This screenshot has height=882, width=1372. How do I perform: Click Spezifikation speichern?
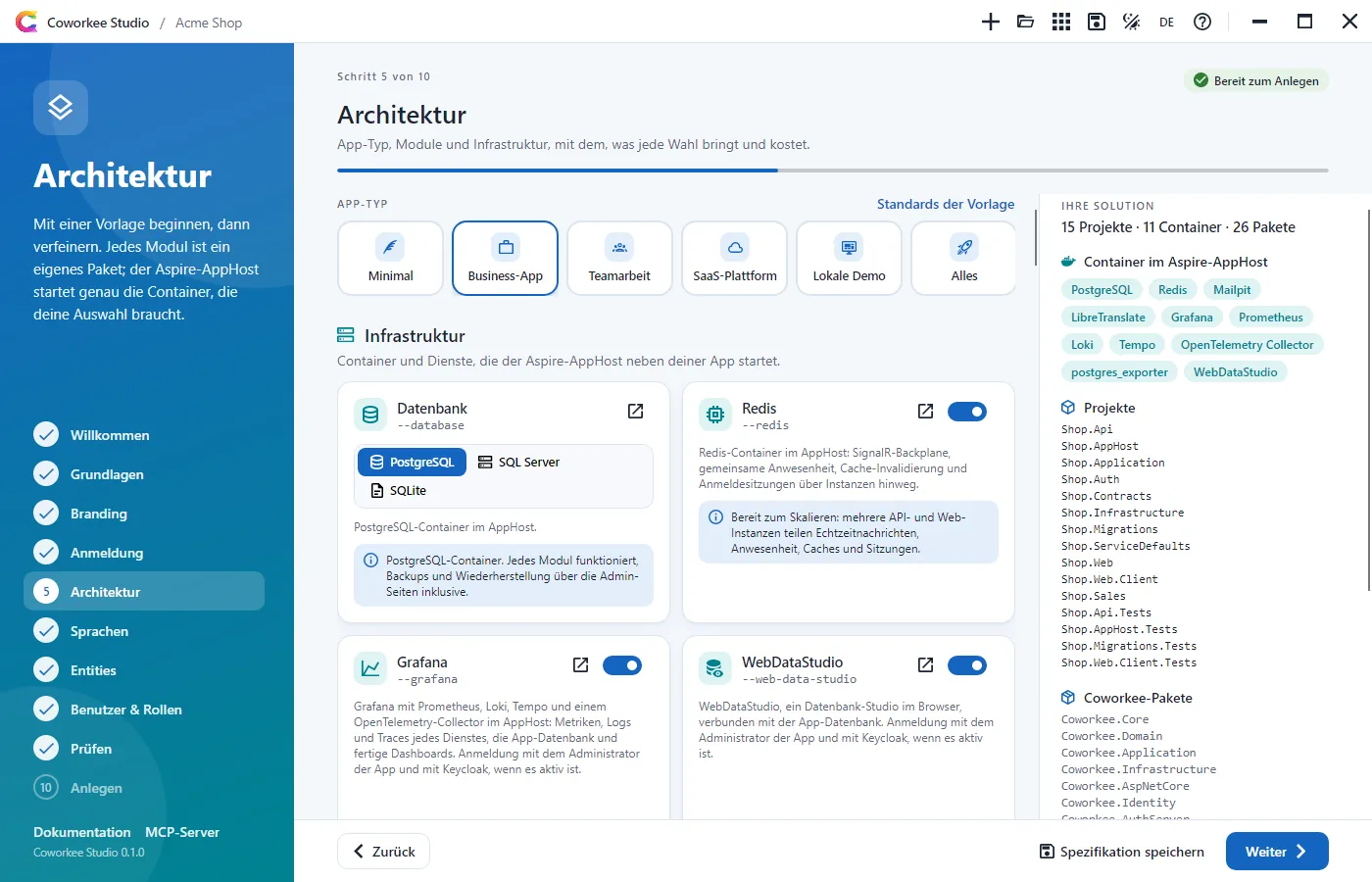(x=1122, y=852)
